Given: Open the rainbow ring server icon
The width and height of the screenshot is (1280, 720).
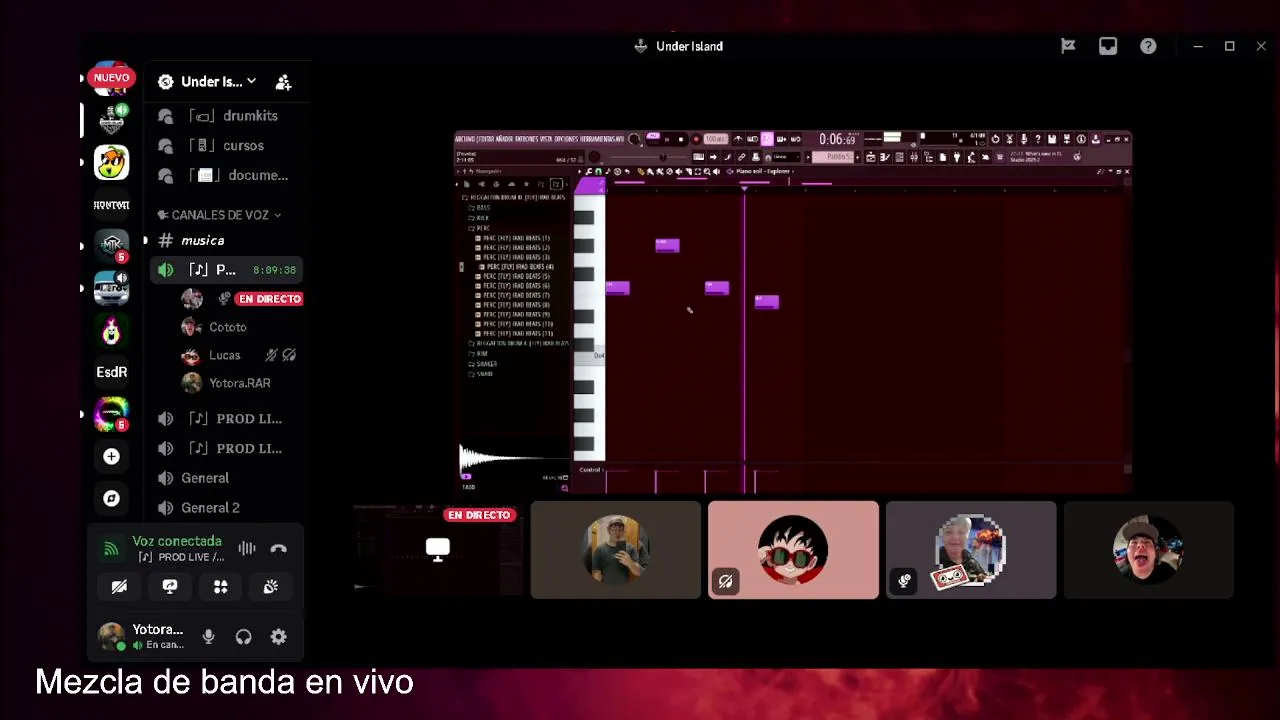Looking at the screenshot, I should pyautogui.click(x=111, y=414).
